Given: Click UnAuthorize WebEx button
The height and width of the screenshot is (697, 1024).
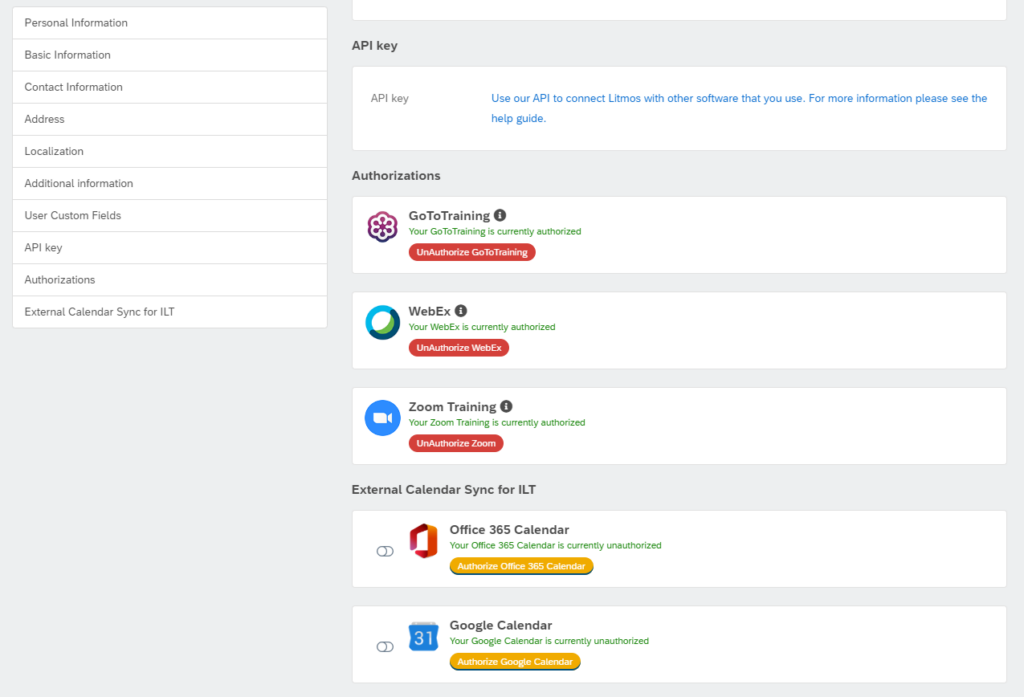Looking at the screenshot, I should pyautogui.click(x=459, y=348).
